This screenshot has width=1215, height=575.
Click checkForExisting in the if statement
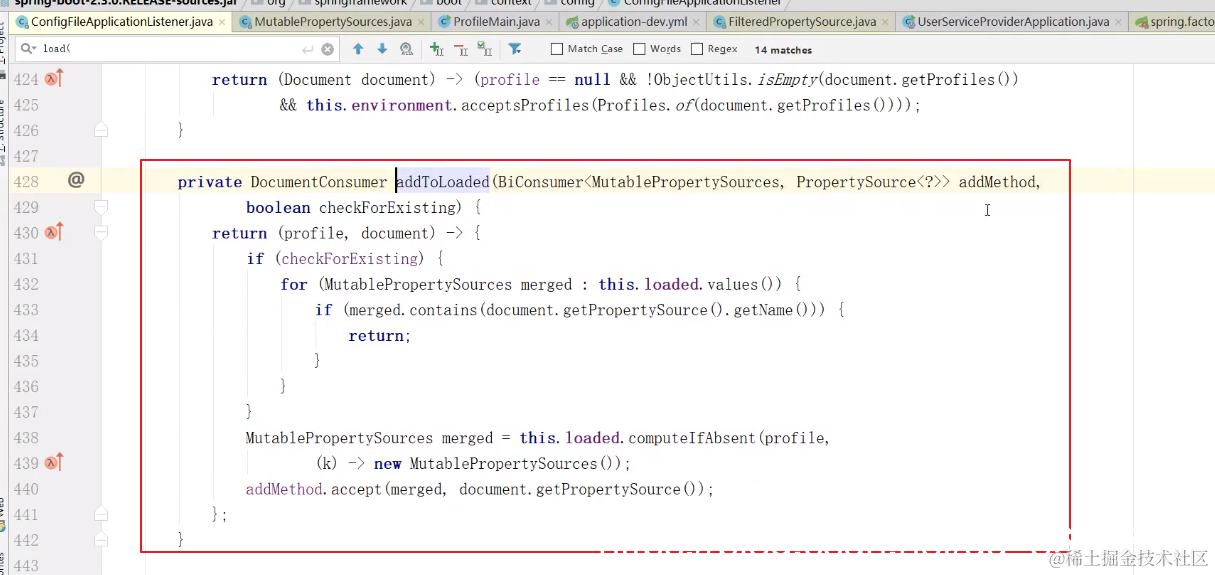point(348,259)
